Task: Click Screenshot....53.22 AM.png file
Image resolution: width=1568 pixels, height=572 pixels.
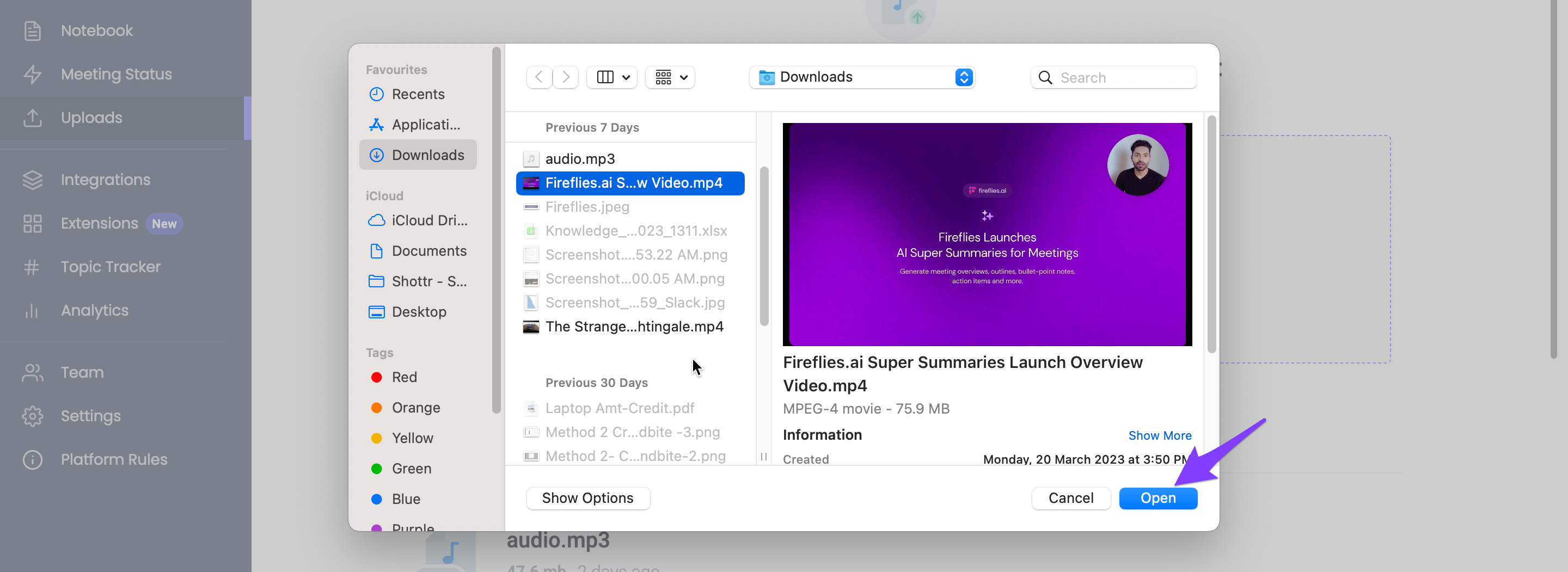Action: (x=630, y=255)
